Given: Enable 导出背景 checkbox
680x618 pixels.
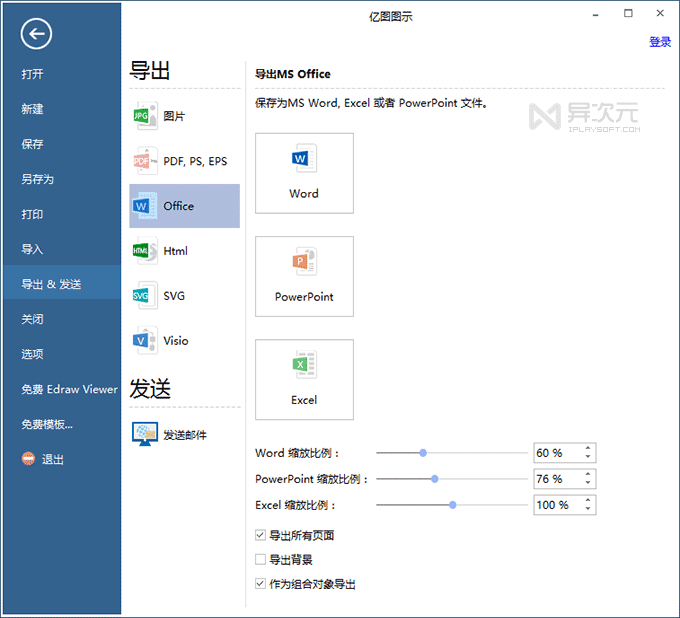Looking at the screenshot, I should tap(260, 559).
